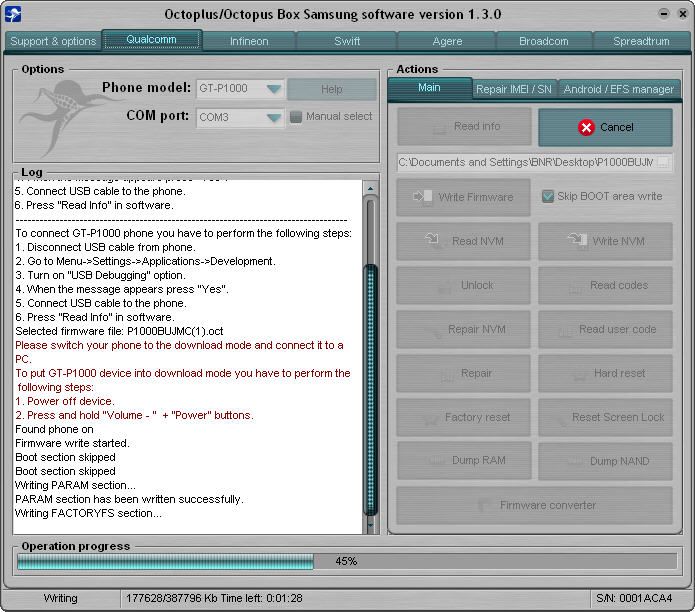
Task: Click the Repair NVM button
Action: click(463, 329)
